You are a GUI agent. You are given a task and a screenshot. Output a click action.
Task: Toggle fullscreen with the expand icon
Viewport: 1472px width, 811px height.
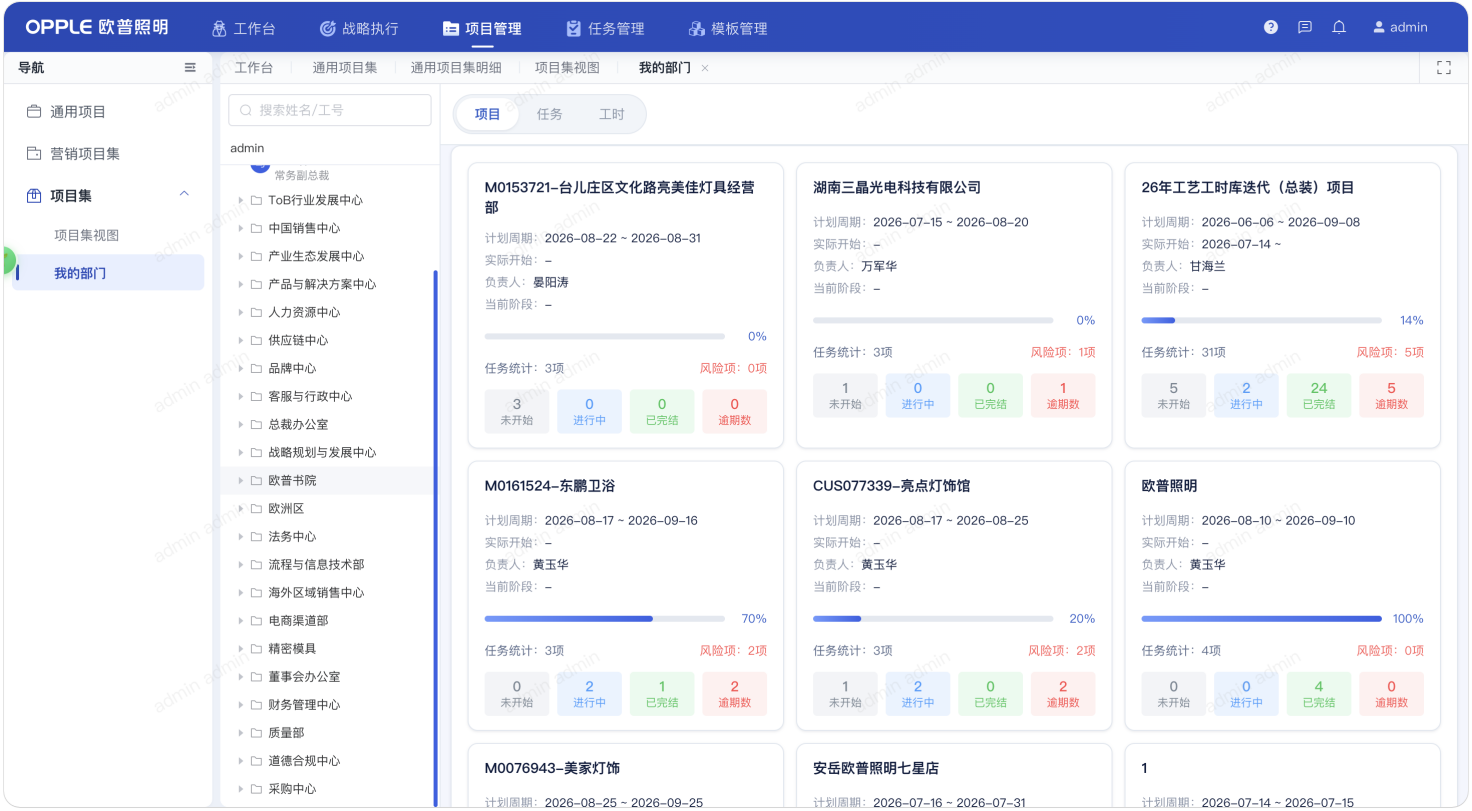[x=1443, y=67]
